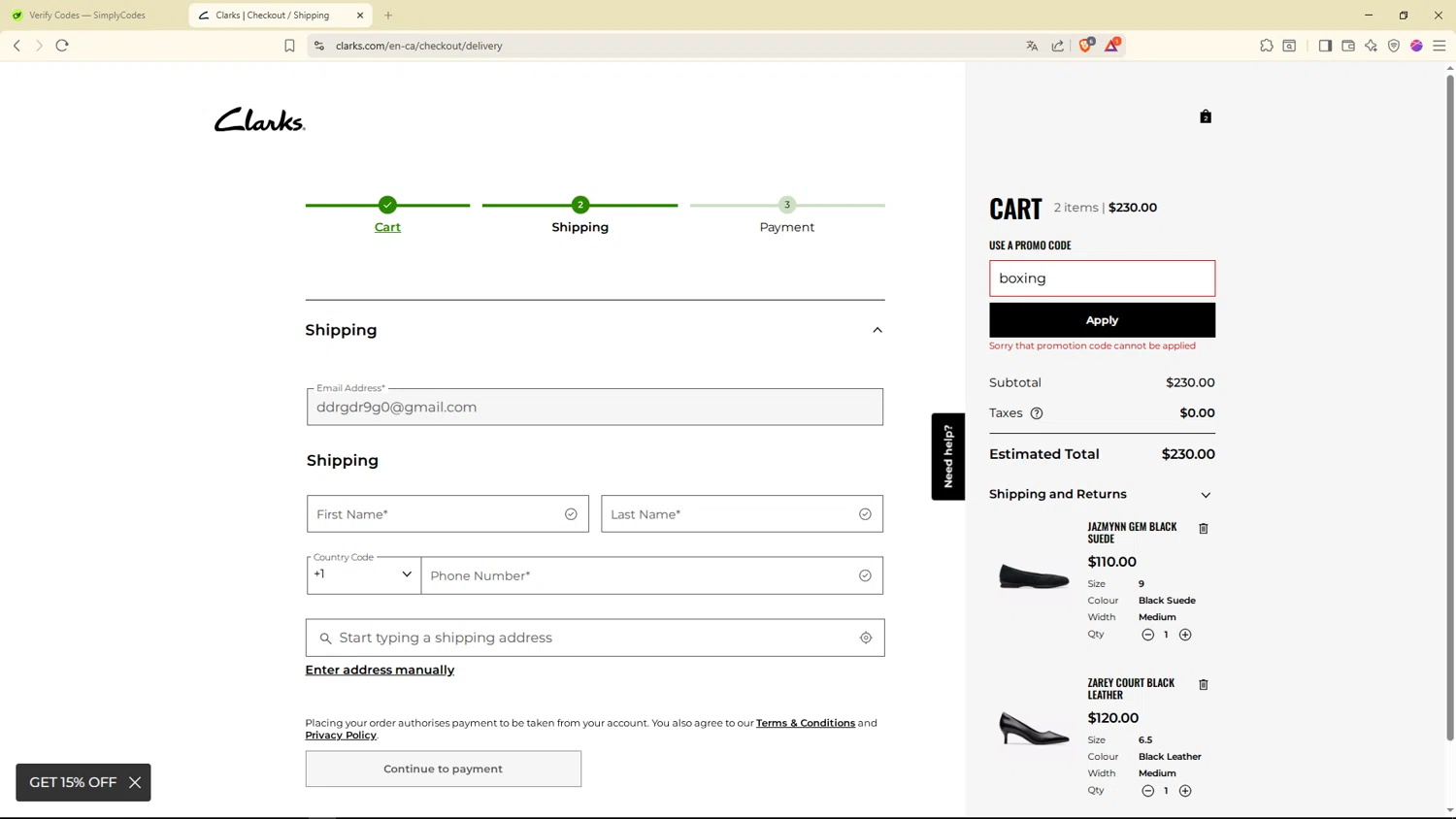Viewport: 1456px width, 819px height.
Task: Reload the page
Action: coord(62,46)
